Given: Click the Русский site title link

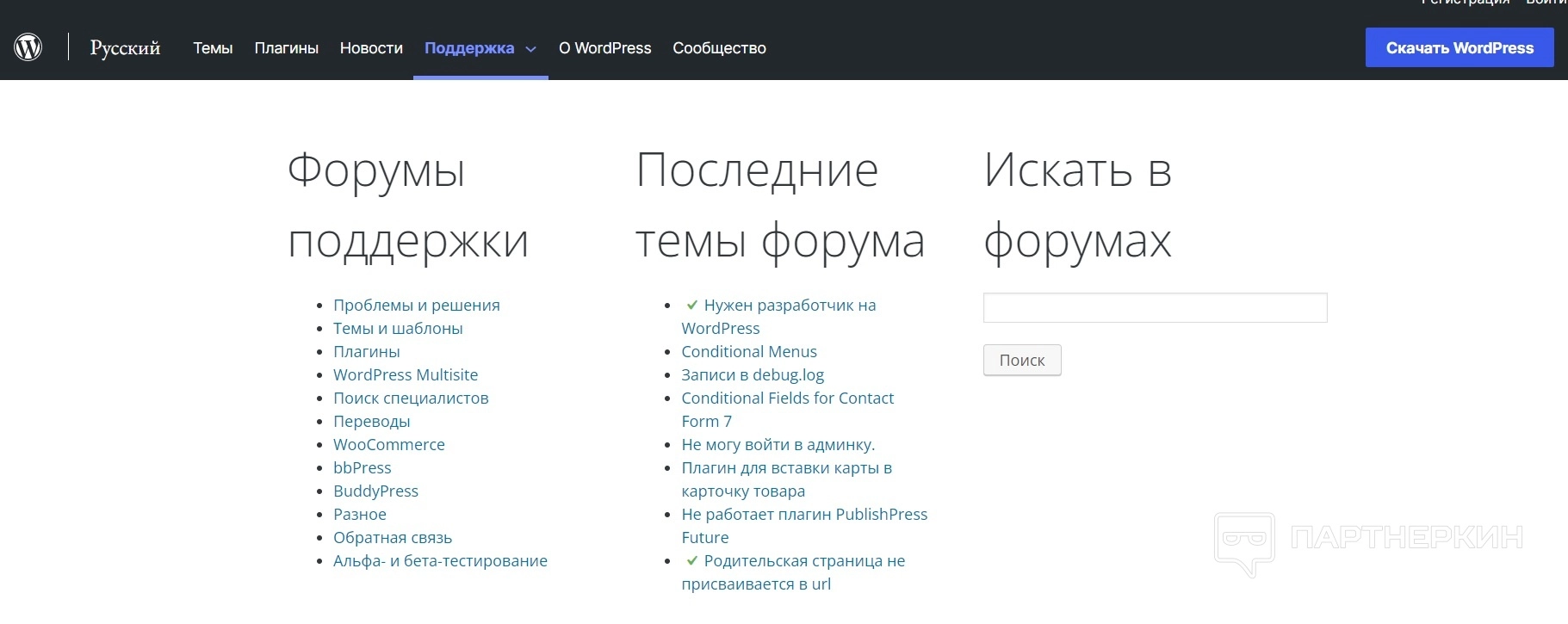Looking at the screenshot, I should [126, 48].
